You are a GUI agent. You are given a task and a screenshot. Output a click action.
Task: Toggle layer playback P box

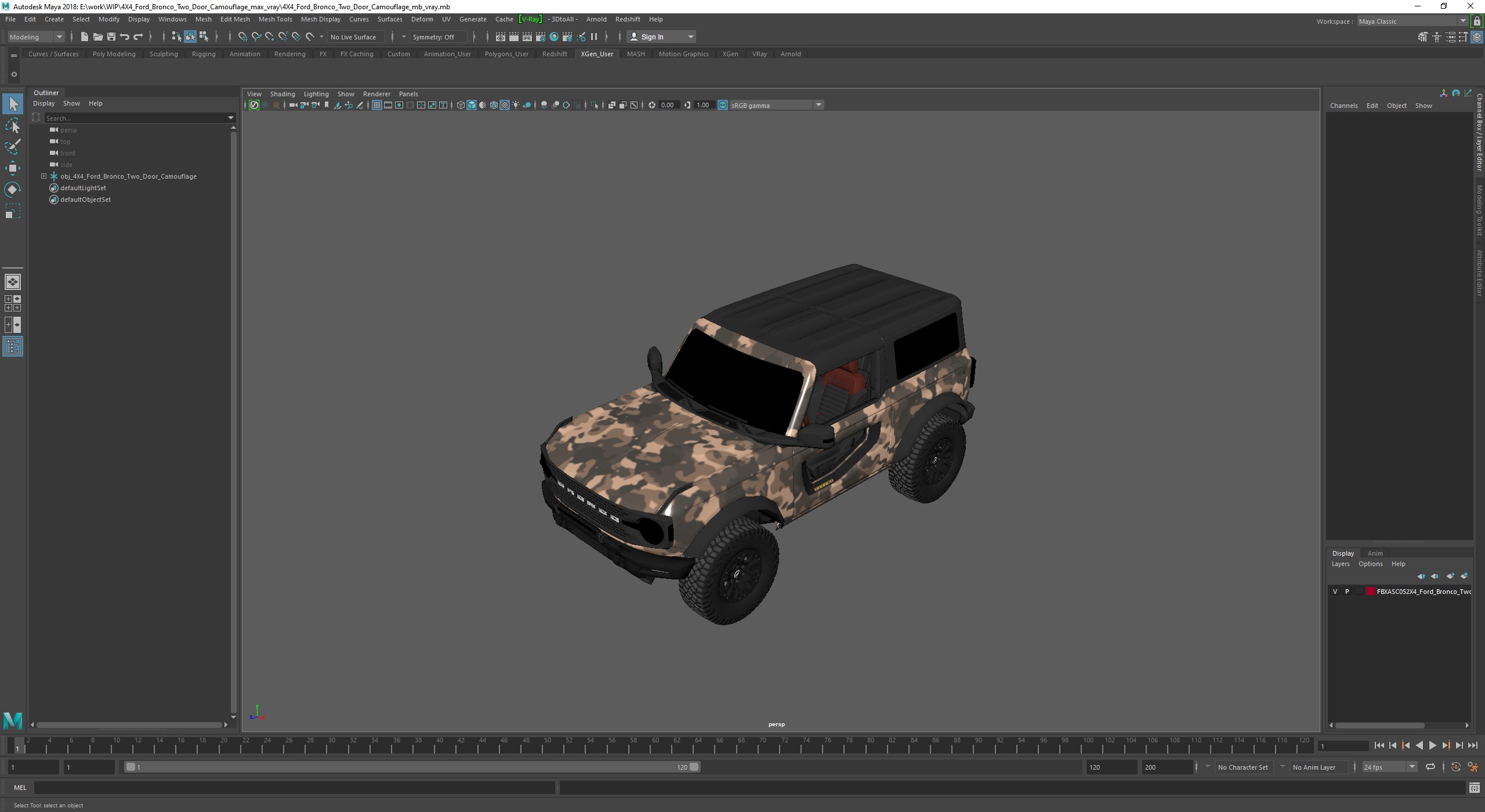1347,592
